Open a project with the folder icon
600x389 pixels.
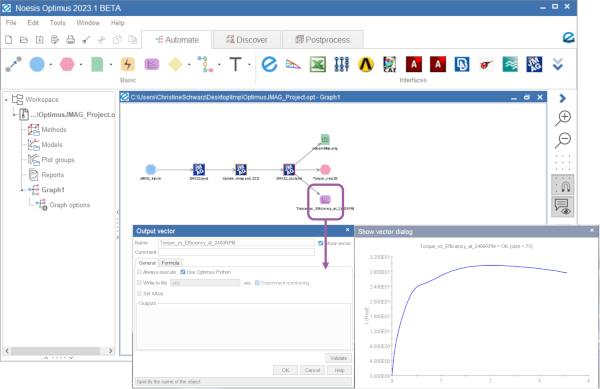tap(24, 40)
